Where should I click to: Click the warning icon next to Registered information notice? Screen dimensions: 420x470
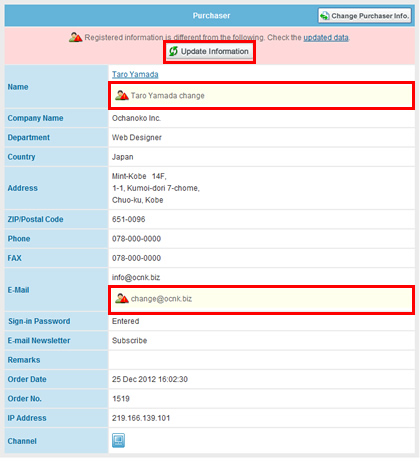point(76,37)
